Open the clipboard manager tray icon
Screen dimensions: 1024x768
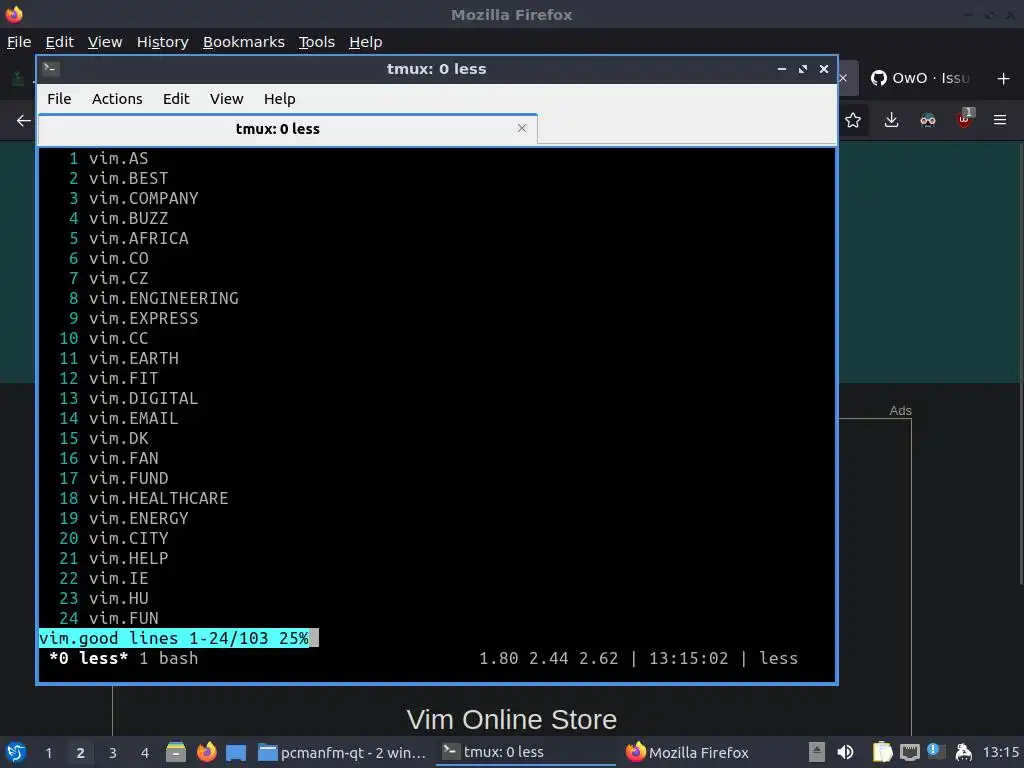coord(882,752)
